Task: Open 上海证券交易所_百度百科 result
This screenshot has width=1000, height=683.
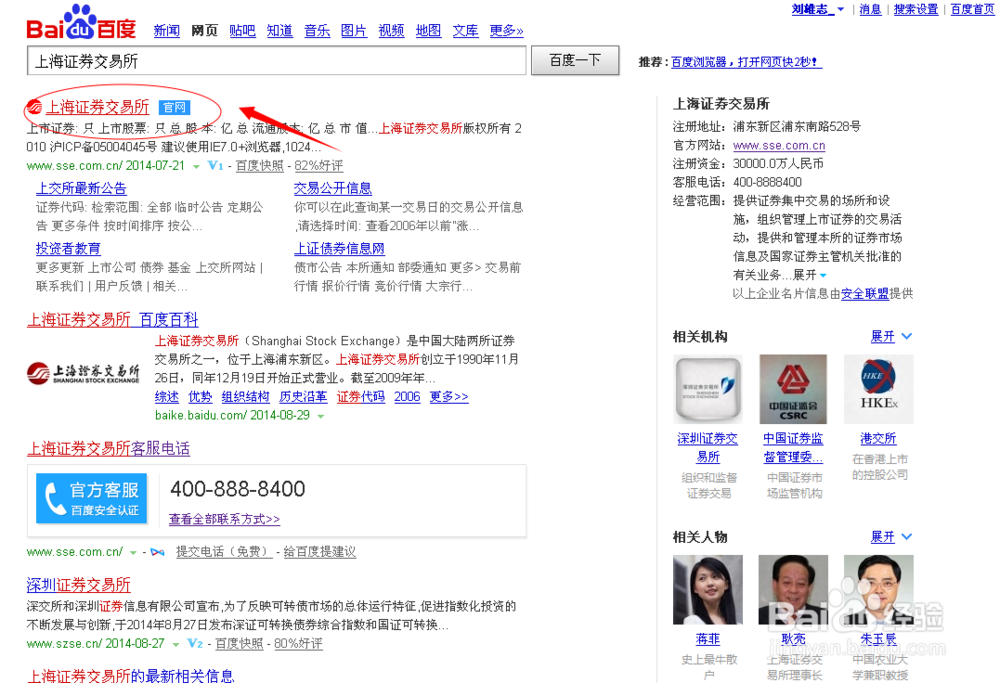Action: coord(113,319)
